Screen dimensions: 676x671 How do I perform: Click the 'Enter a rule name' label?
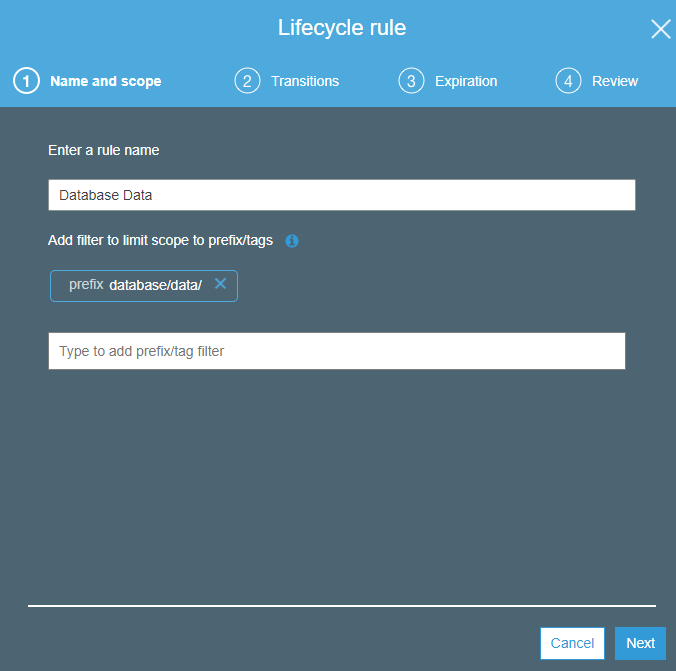(x=103, y=150)
